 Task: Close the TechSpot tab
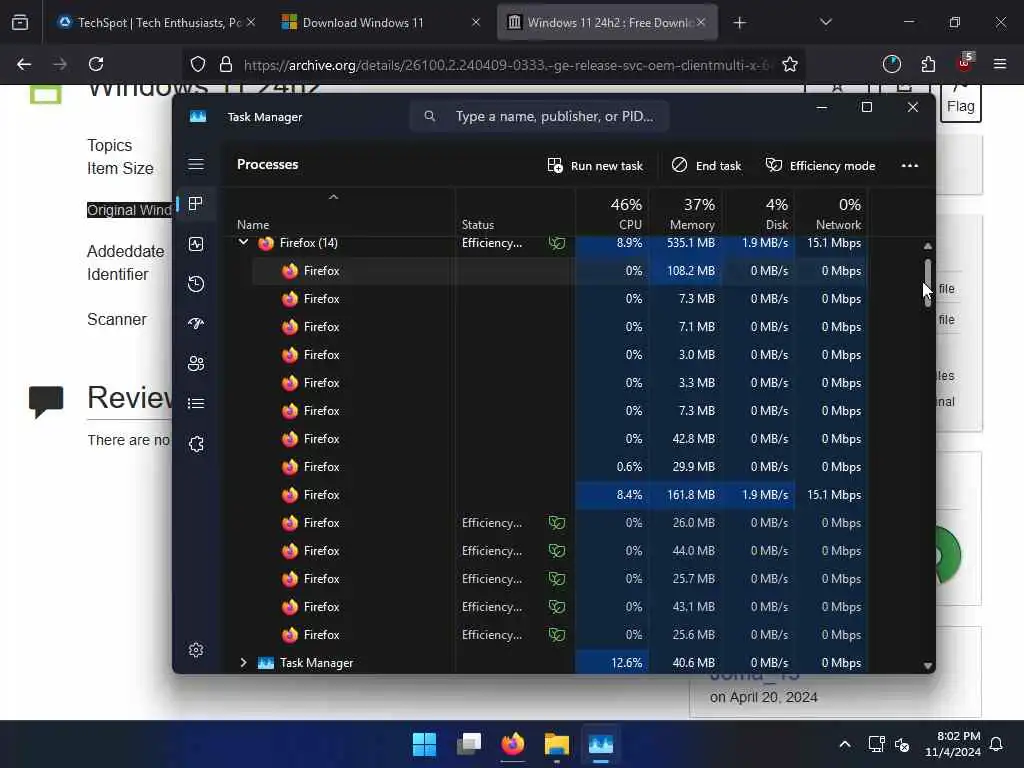[251, 22]
